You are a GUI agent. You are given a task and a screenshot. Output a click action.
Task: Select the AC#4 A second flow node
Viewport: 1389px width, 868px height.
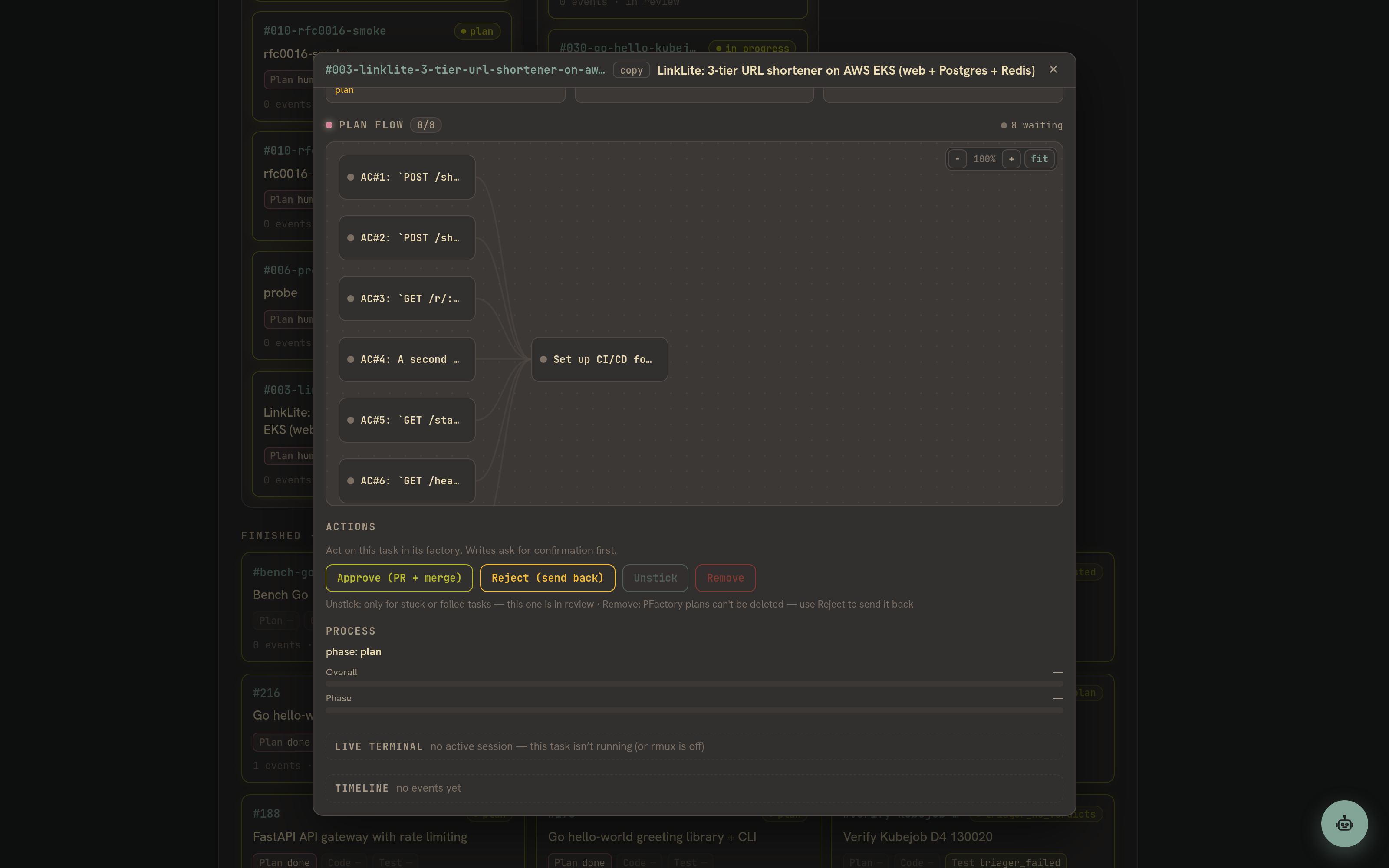(407, 359)
